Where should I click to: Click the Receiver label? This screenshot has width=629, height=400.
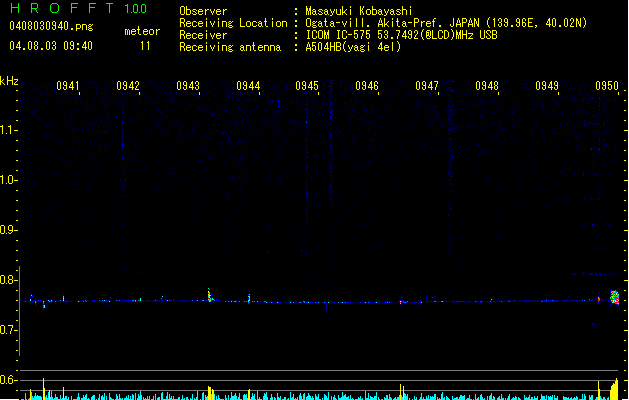click(203, 35)
